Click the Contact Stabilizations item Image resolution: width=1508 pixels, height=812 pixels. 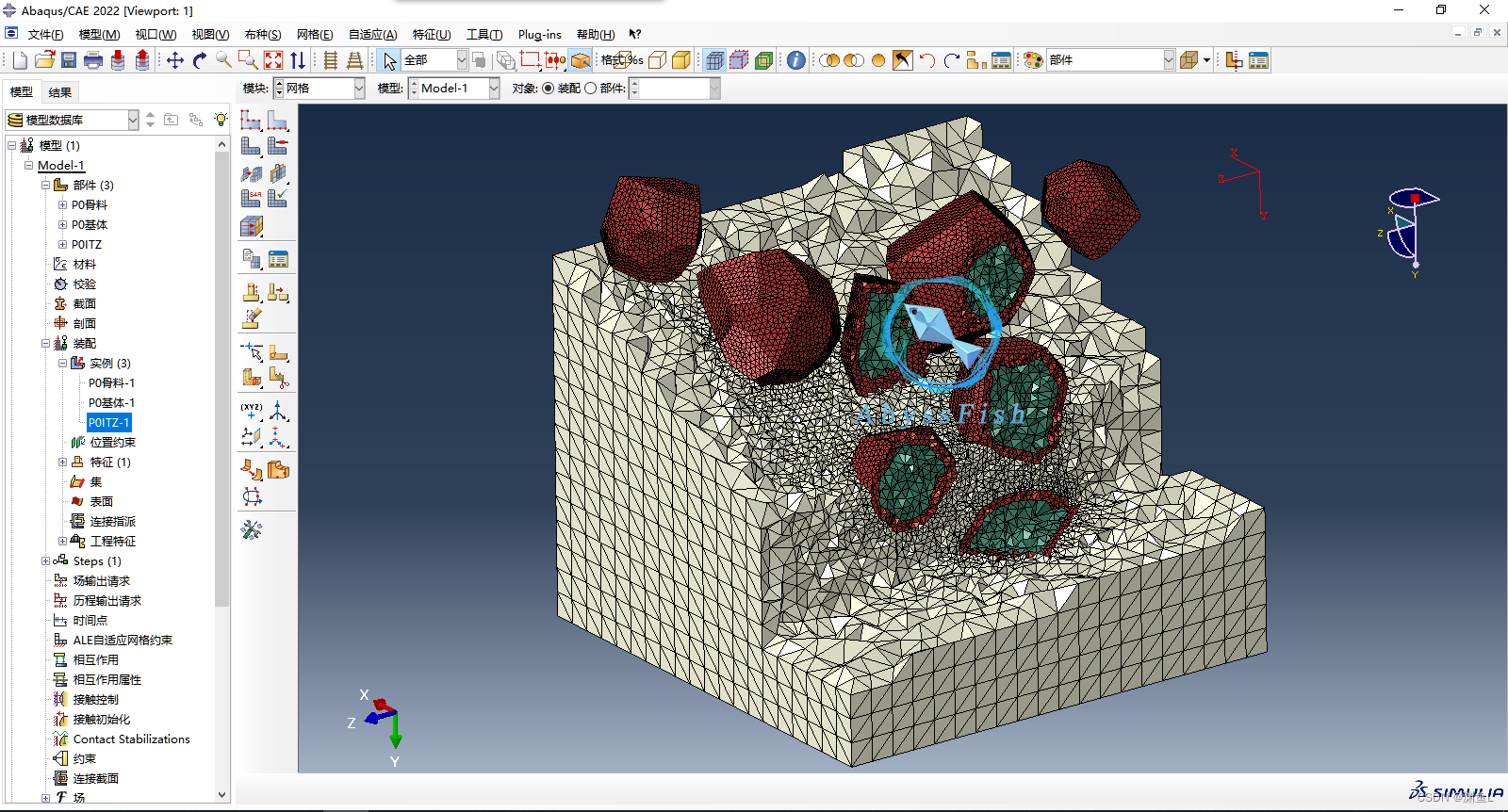pyautogui.click(x=132, y=739)
